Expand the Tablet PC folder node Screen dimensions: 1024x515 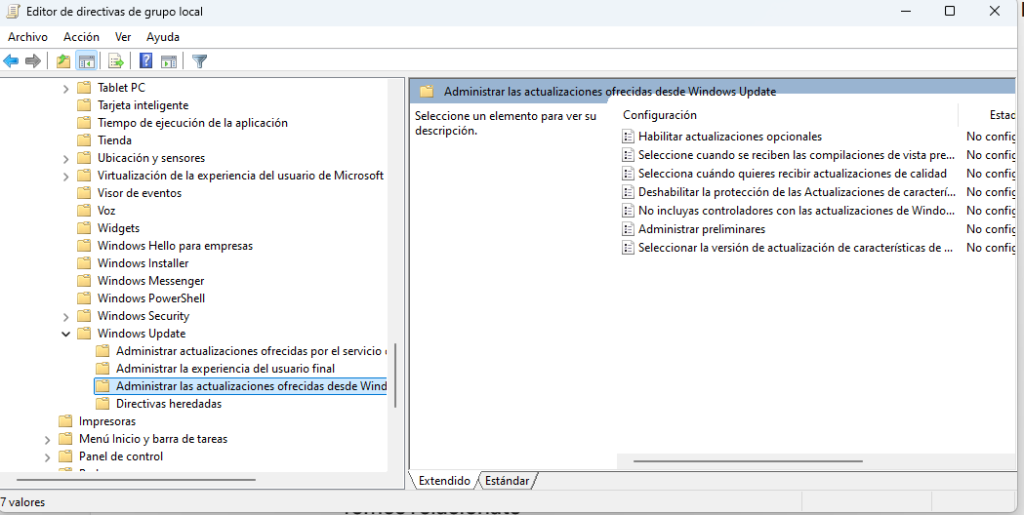(66, 88)
